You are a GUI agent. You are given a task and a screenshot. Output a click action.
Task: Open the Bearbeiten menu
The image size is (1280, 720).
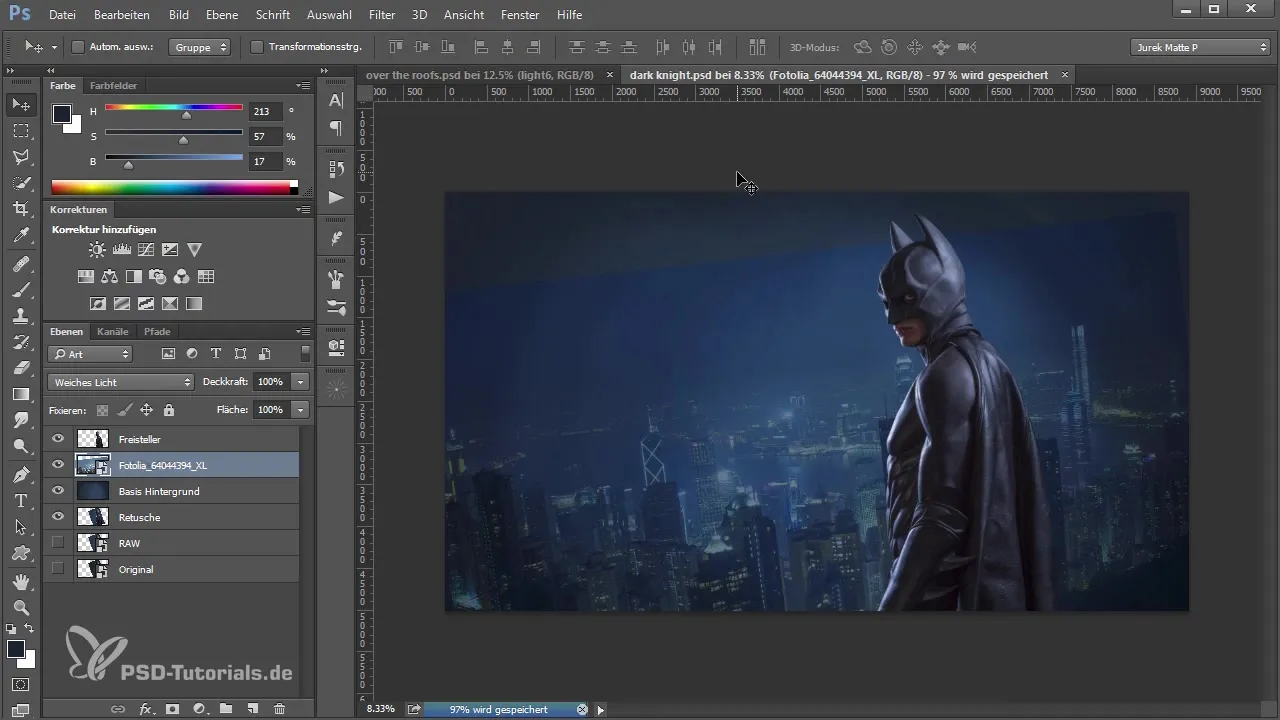pyautogui.click(x=121, y=15)
